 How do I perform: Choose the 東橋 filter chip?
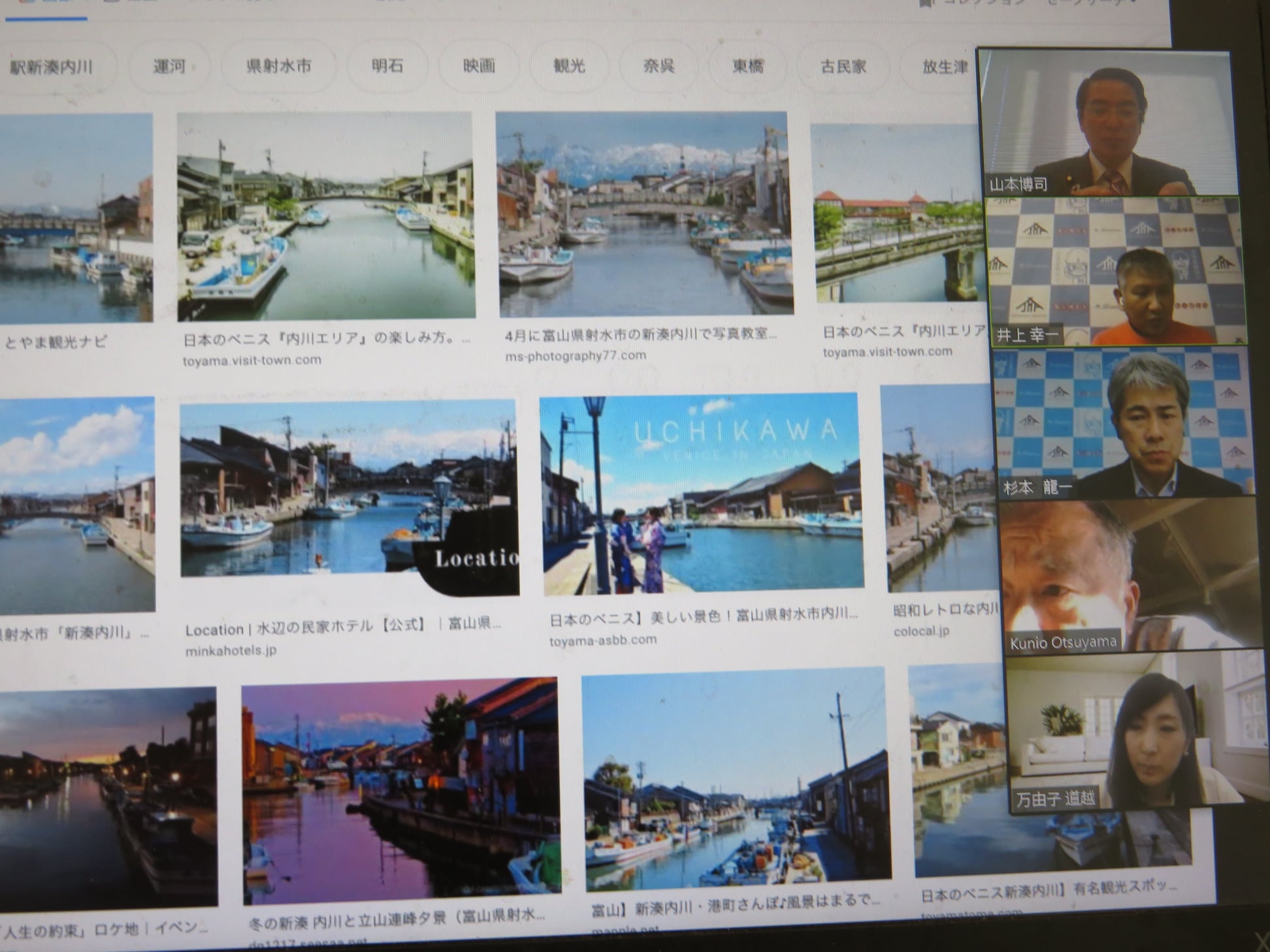748,66
